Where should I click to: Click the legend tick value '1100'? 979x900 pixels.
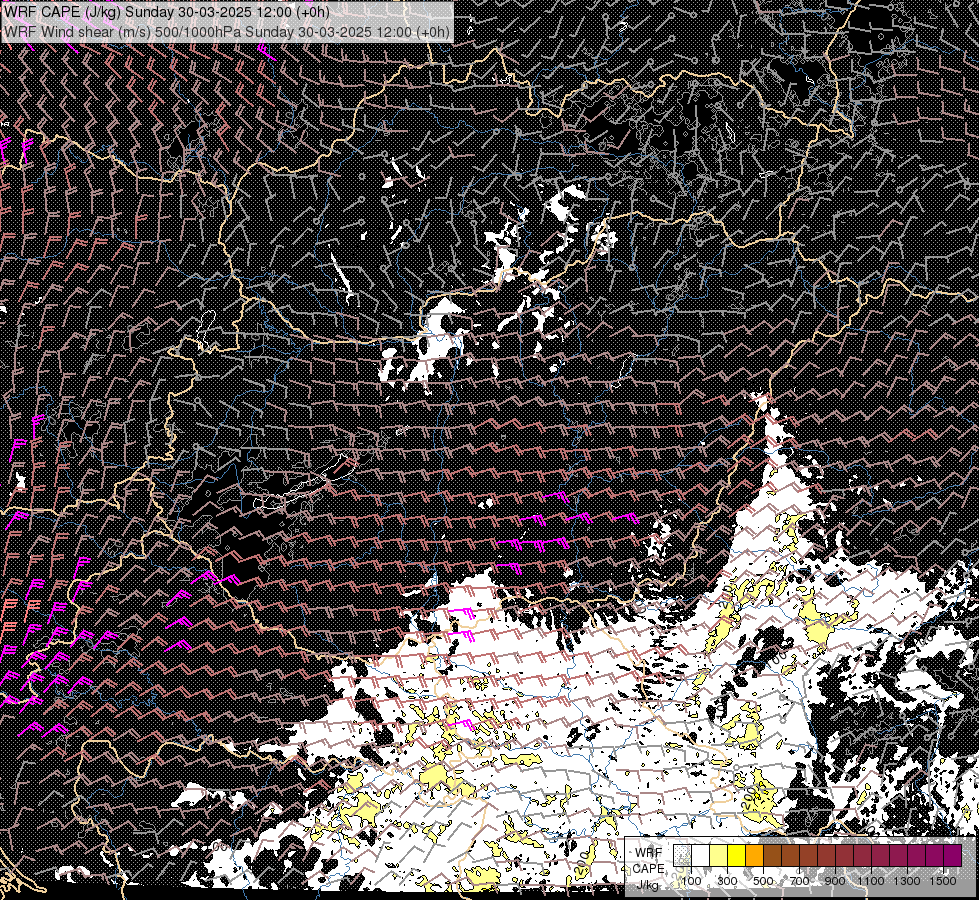coord(871,881)
